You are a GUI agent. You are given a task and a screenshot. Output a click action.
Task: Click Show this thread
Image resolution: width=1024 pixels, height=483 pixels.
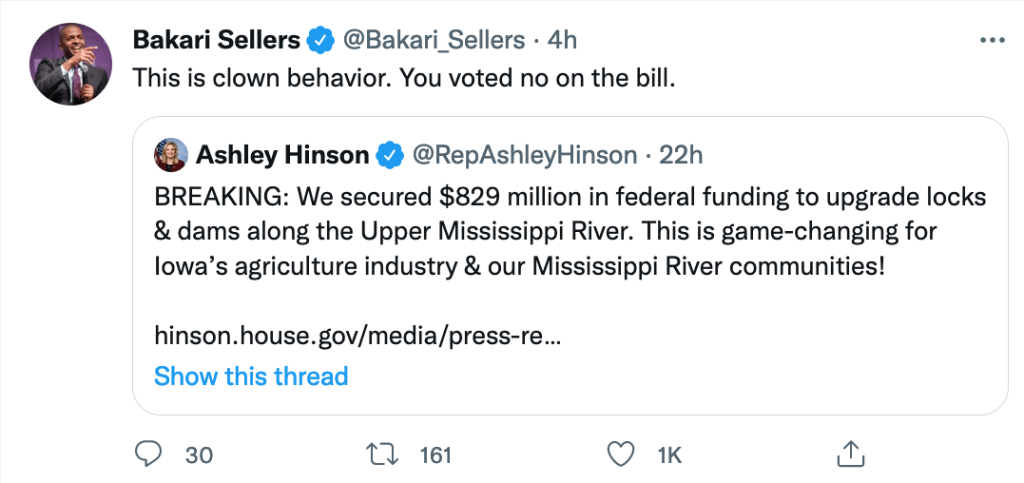251,376
